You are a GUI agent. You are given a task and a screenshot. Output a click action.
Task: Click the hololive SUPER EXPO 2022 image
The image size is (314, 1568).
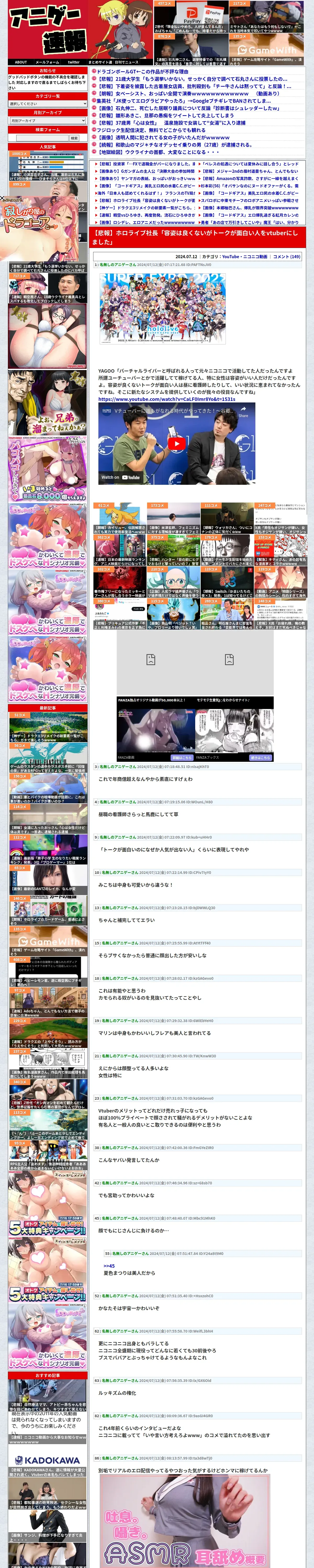162,309
